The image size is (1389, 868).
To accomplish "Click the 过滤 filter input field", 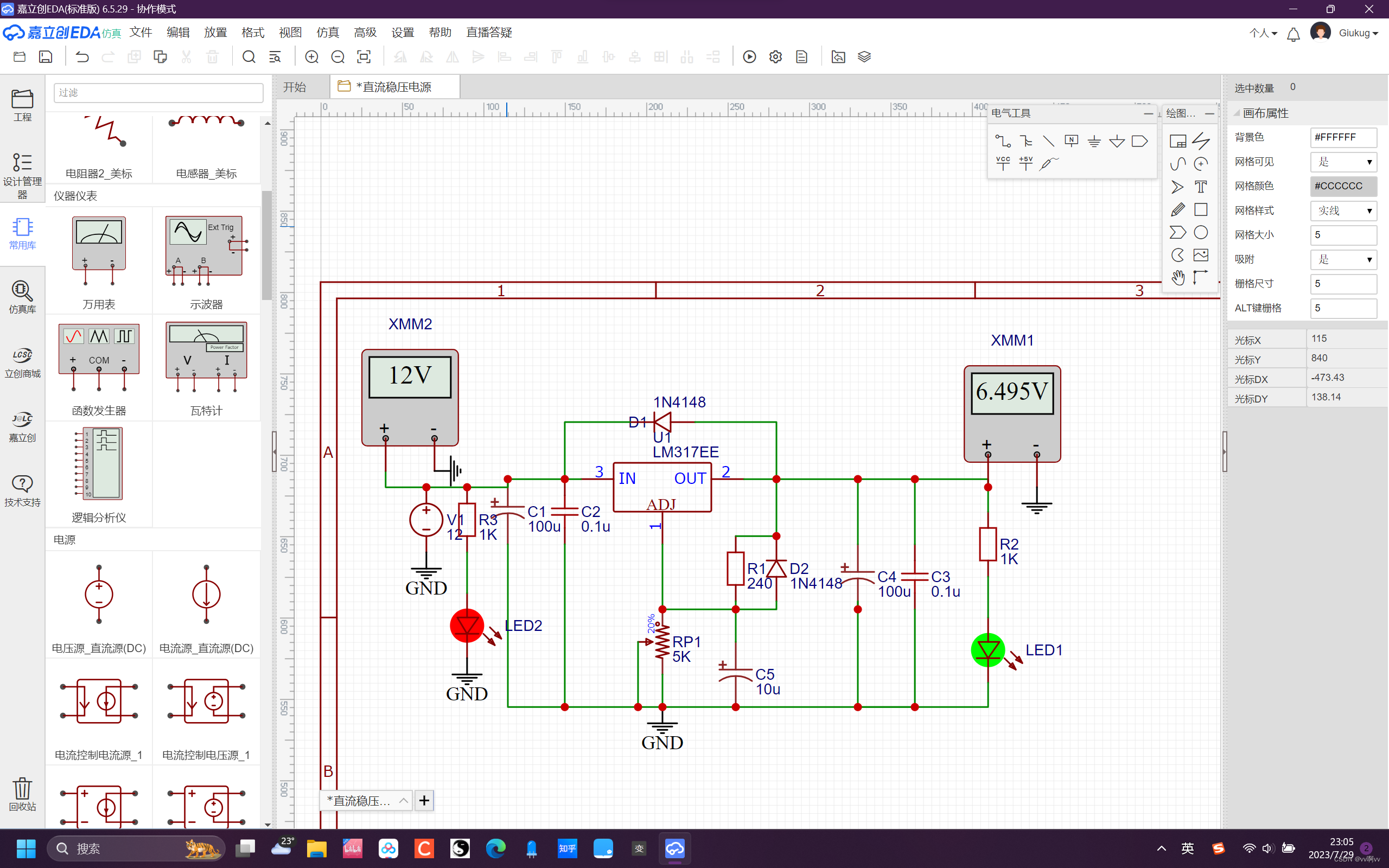I will click(158, 92).
